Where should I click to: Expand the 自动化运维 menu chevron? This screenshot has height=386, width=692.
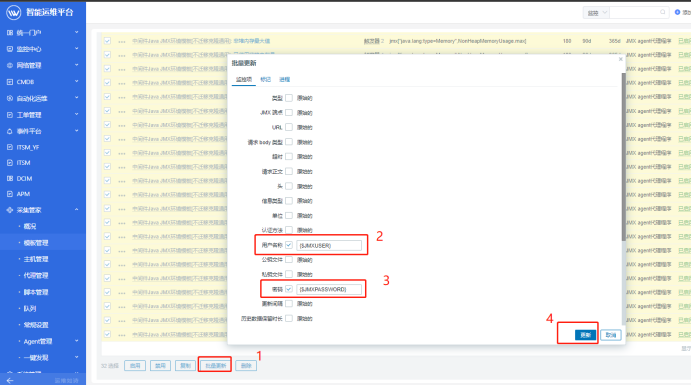pos(77,98)
